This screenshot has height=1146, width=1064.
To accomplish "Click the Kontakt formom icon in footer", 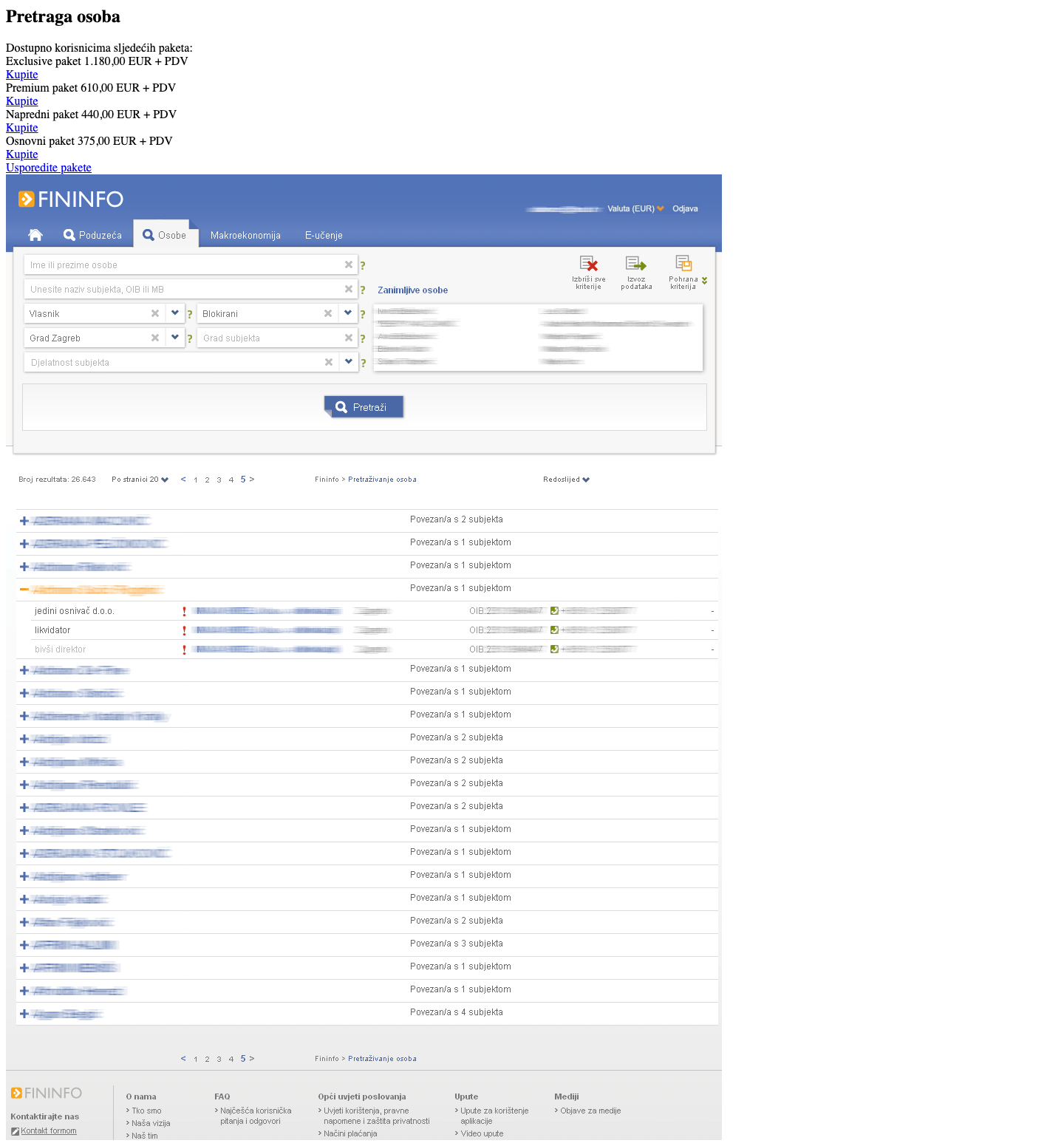I will pos(15,1131).
